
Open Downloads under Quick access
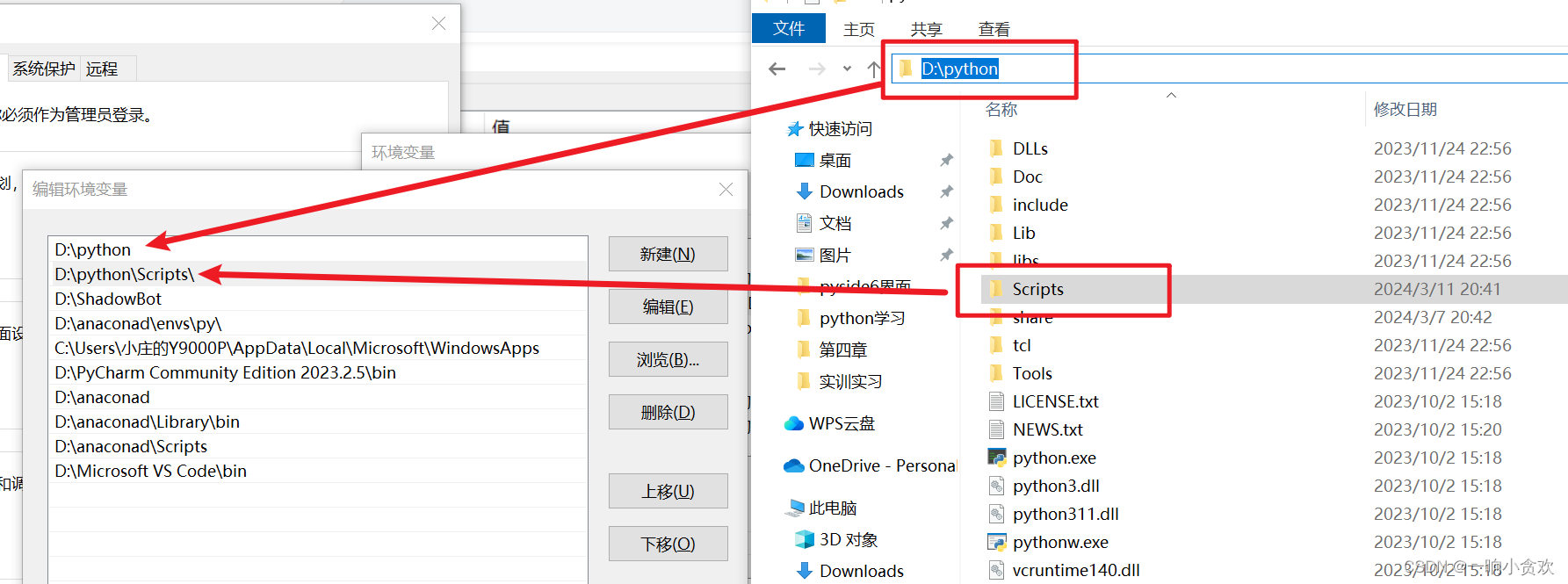point(861,191)
